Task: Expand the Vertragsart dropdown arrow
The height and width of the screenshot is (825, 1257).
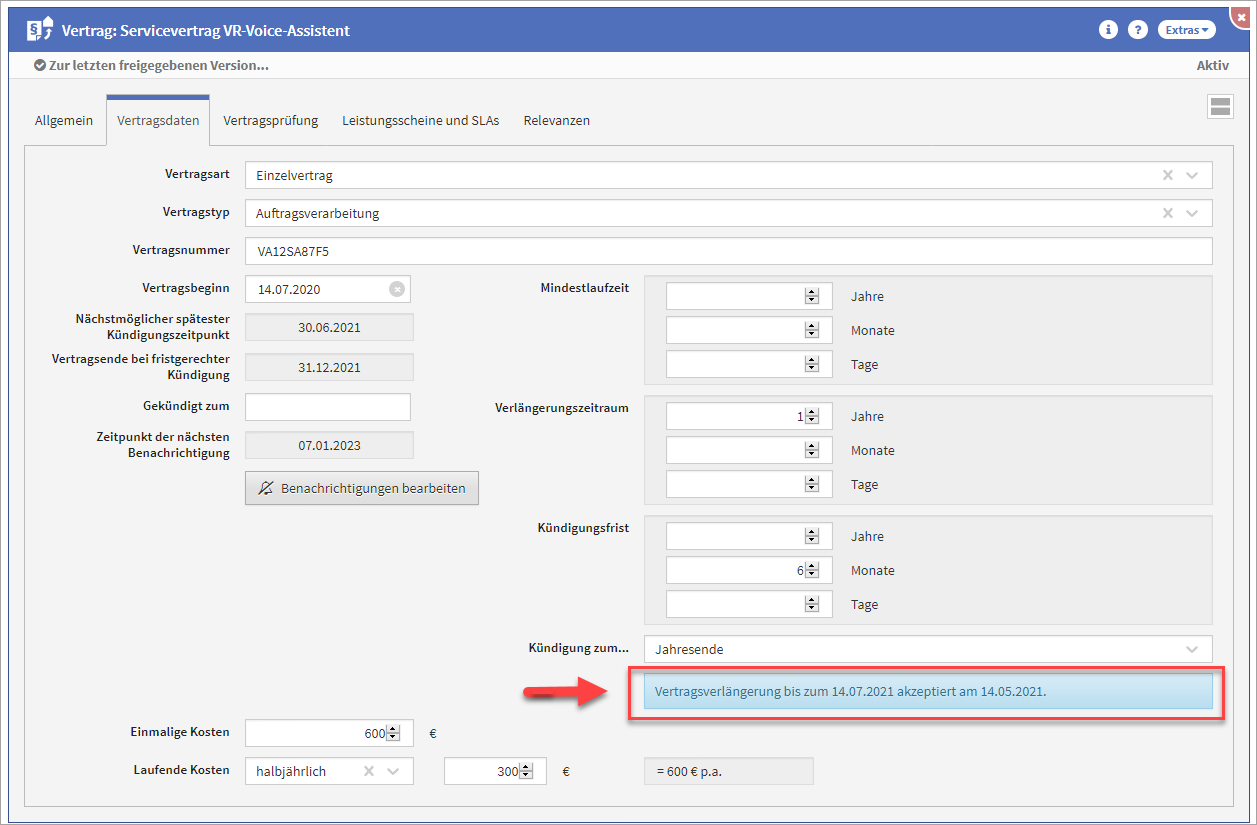Action: click(1192, 175)
